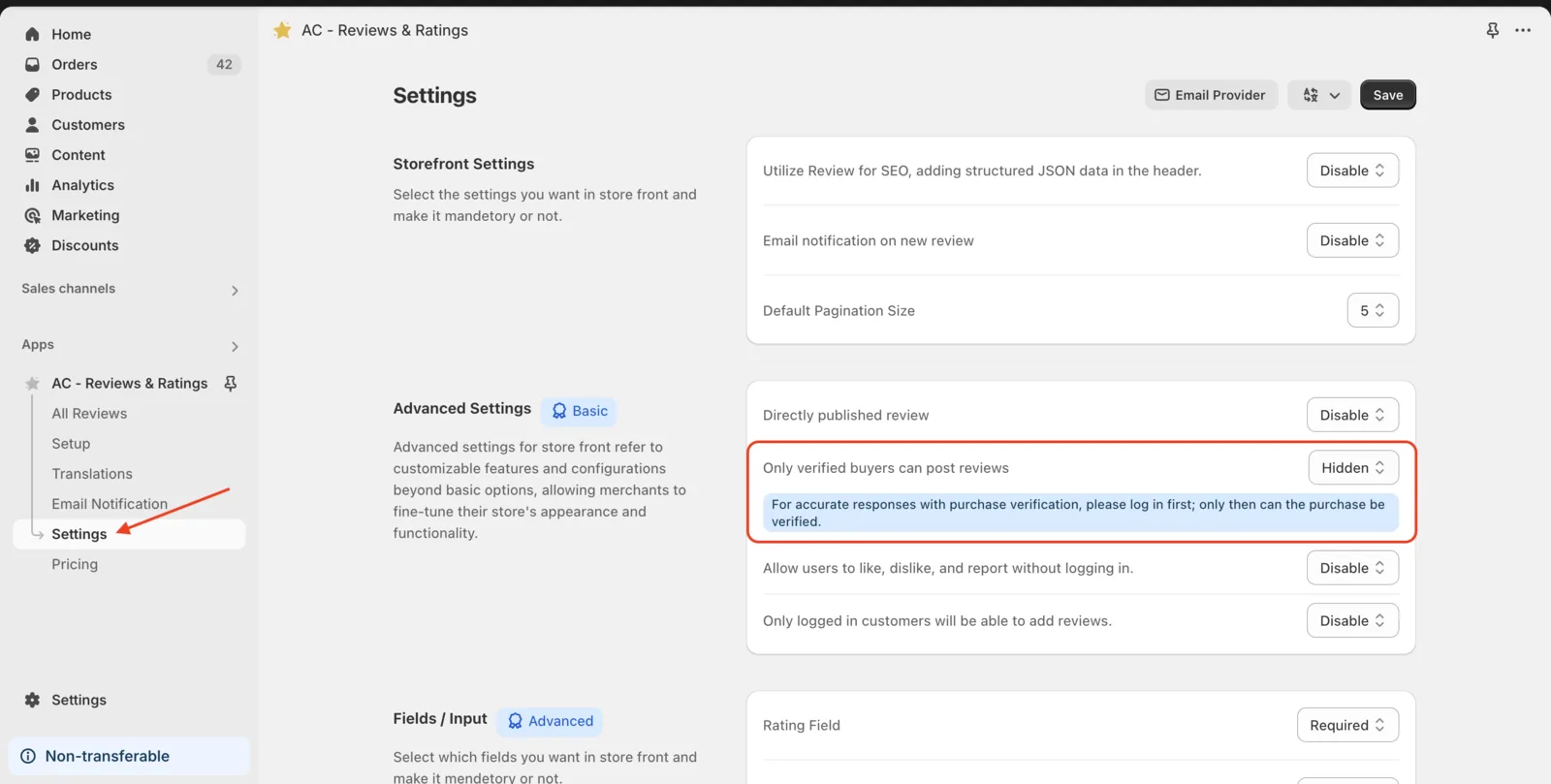Go to Email Notification submenu item
The height and width of the screenshot is (784, 1551).
[x=110, y=503]
